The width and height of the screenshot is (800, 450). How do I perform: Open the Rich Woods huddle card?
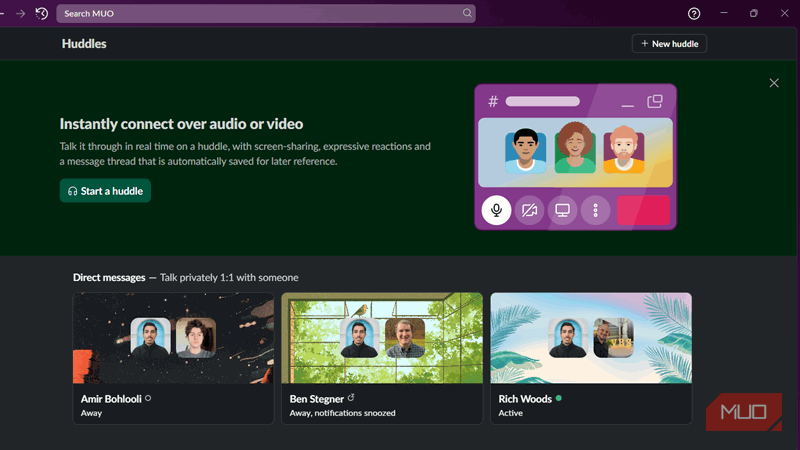click(x=590, y=357)
